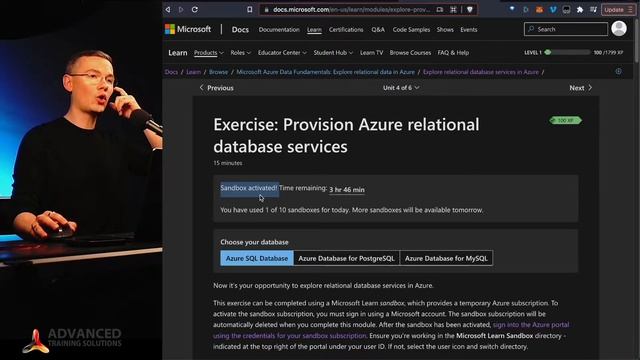
Task: Open the Browse Courses link
Action: (x=410, y=53)
